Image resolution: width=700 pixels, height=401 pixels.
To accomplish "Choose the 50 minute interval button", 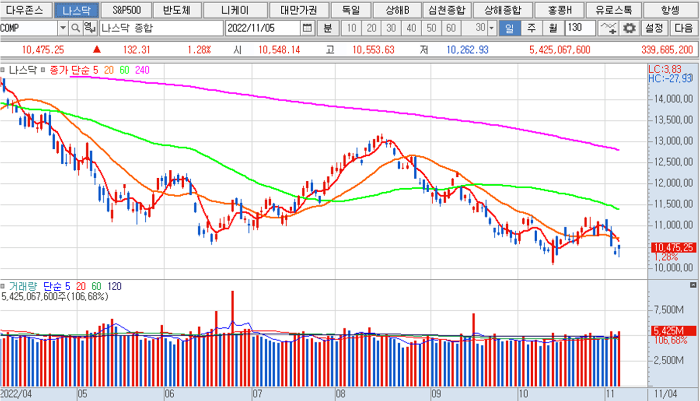I will point(431,28).
